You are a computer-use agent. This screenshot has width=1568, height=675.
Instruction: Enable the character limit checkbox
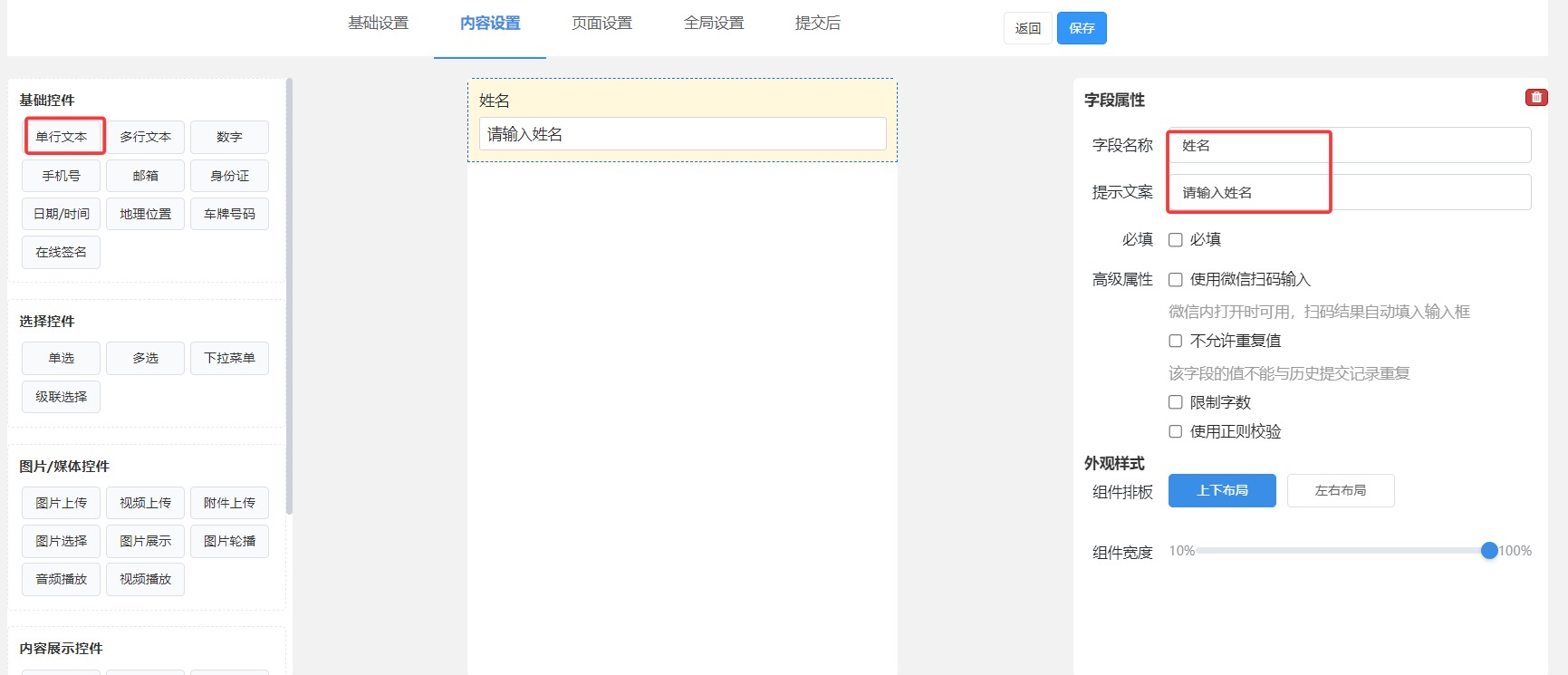(1176, 402)
